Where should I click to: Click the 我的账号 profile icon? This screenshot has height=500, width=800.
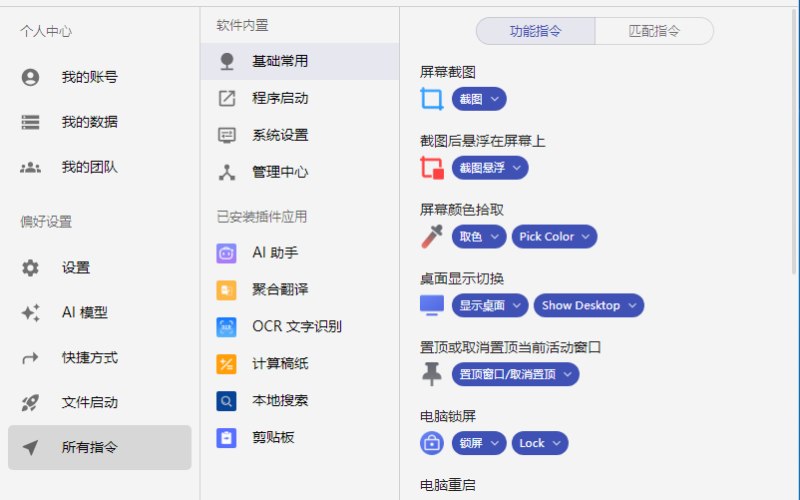click(30, 77)
